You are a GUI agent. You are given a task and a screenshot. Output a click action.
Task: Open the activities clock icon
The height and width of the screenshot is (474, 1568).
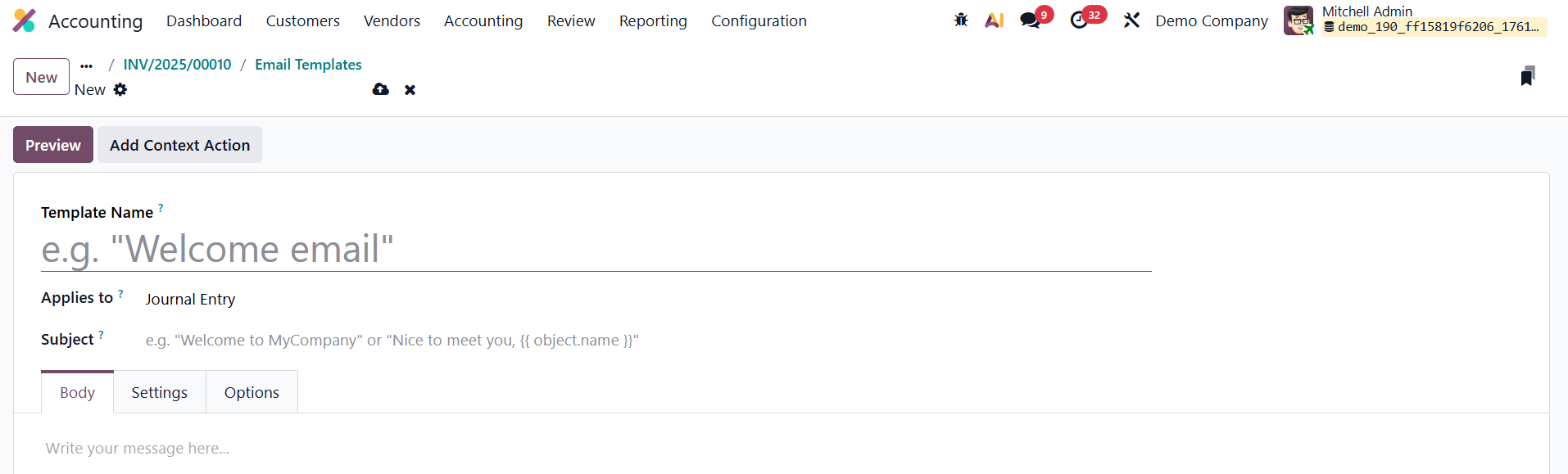(1080, 20)
